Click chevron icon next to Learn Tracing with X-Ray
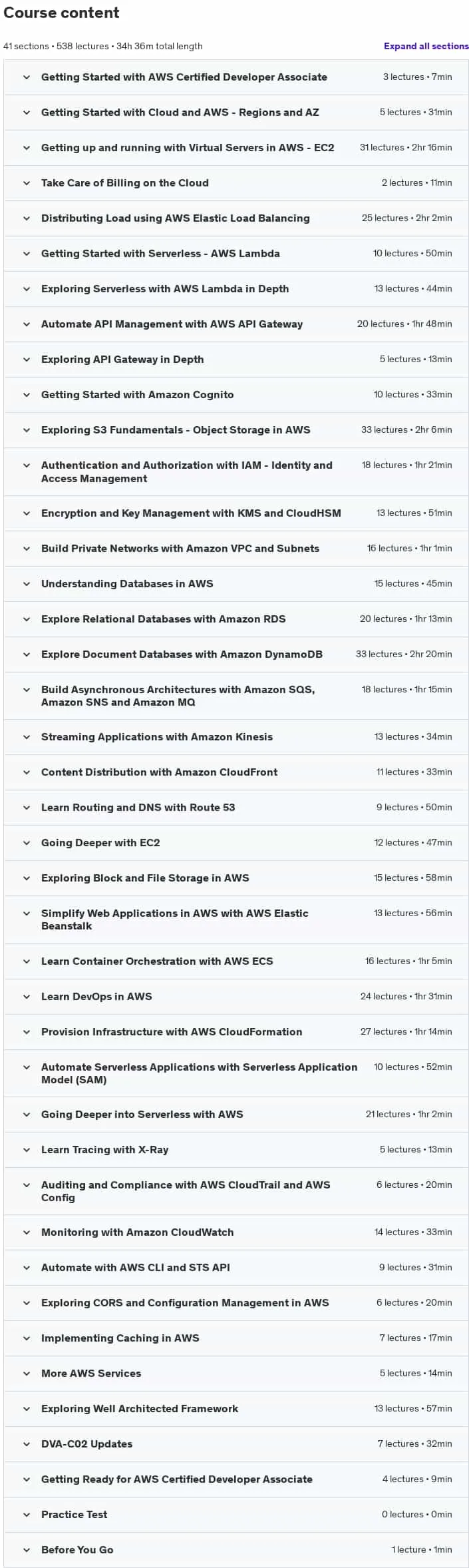This screenshot has height=1568, width=469. [27, 1149]
